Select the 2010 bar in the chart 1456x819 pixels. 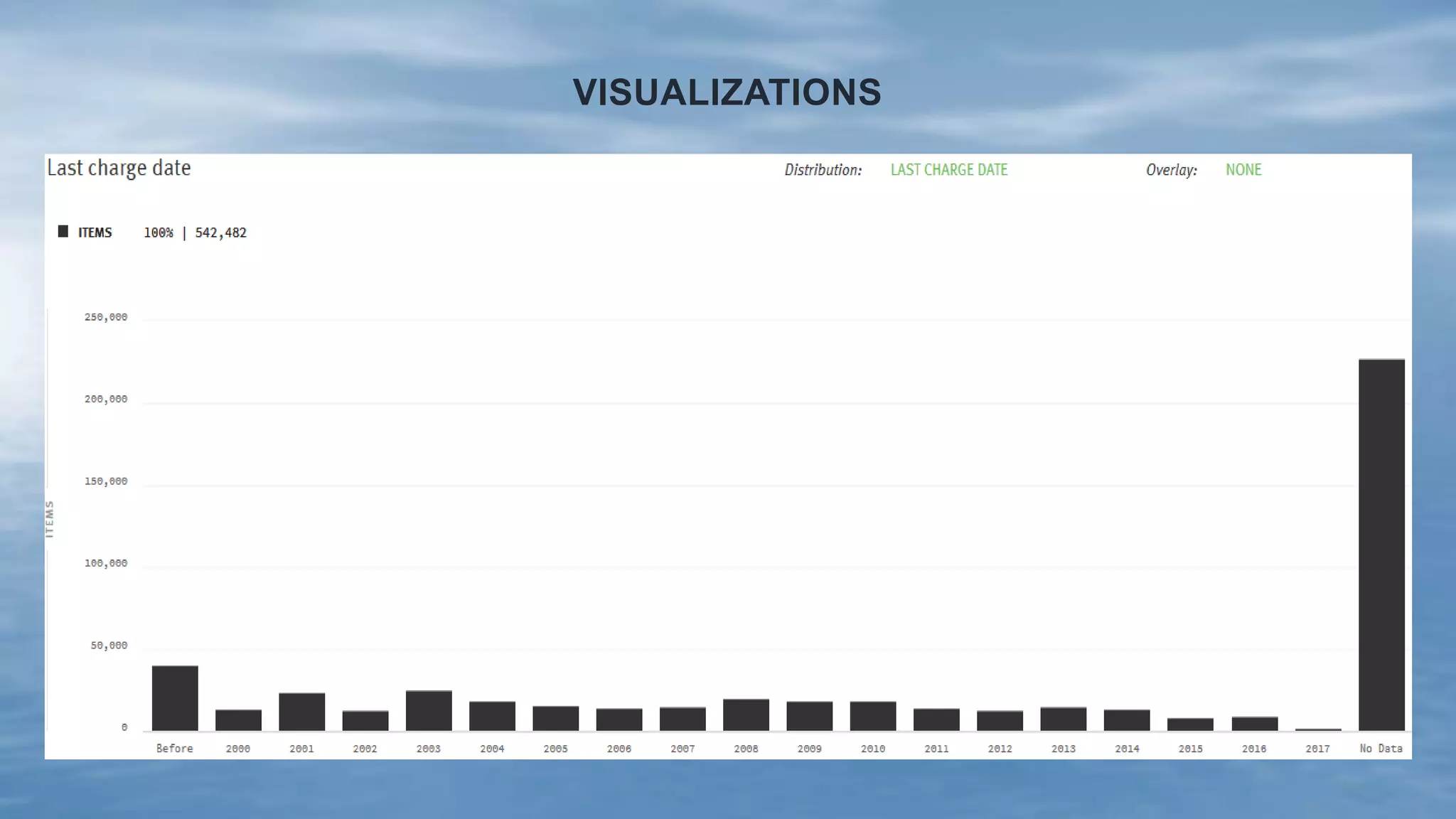coord(873,716)
